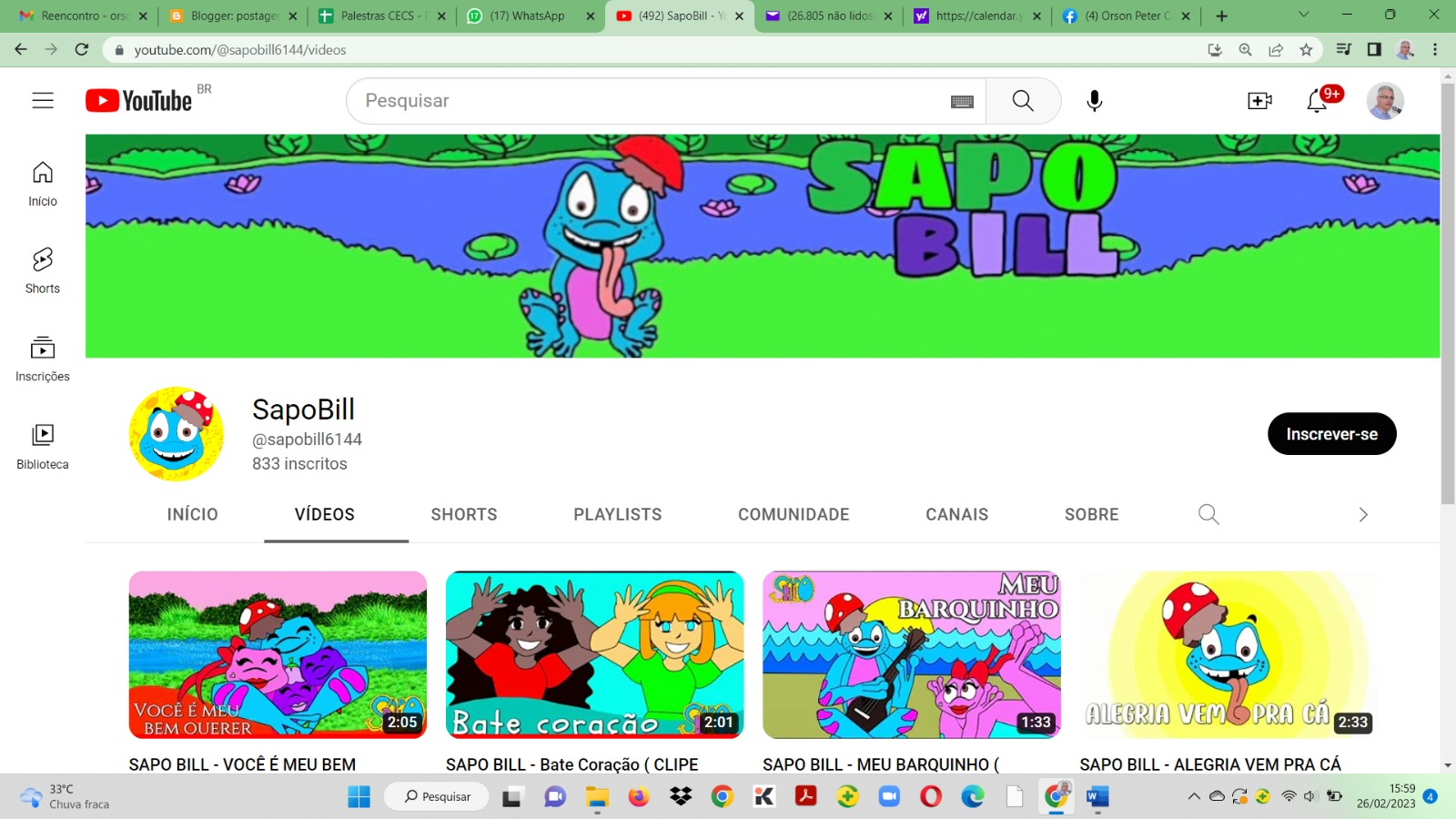1456x819 pixels.
Task: Open video title ALEGRIA VEM PRA CÁ
Action: [x=1210, y=764]
